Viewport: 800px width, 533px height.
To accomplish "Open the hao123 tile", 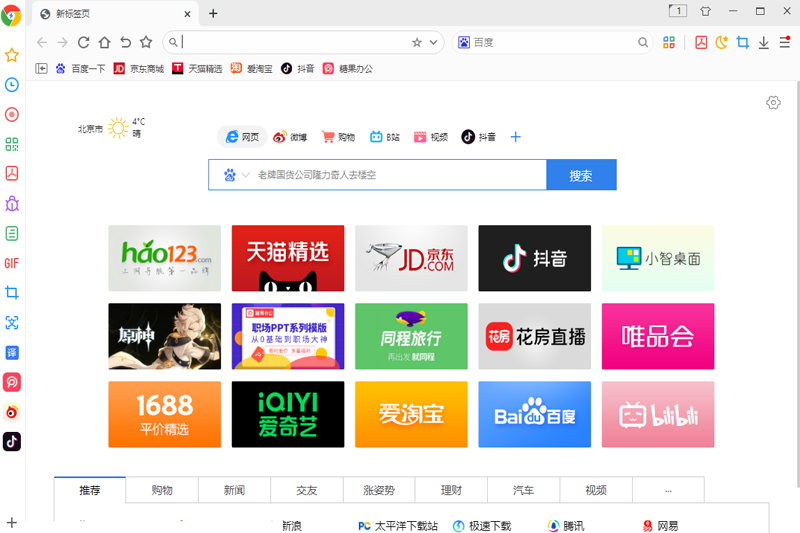I will [165, 258].
